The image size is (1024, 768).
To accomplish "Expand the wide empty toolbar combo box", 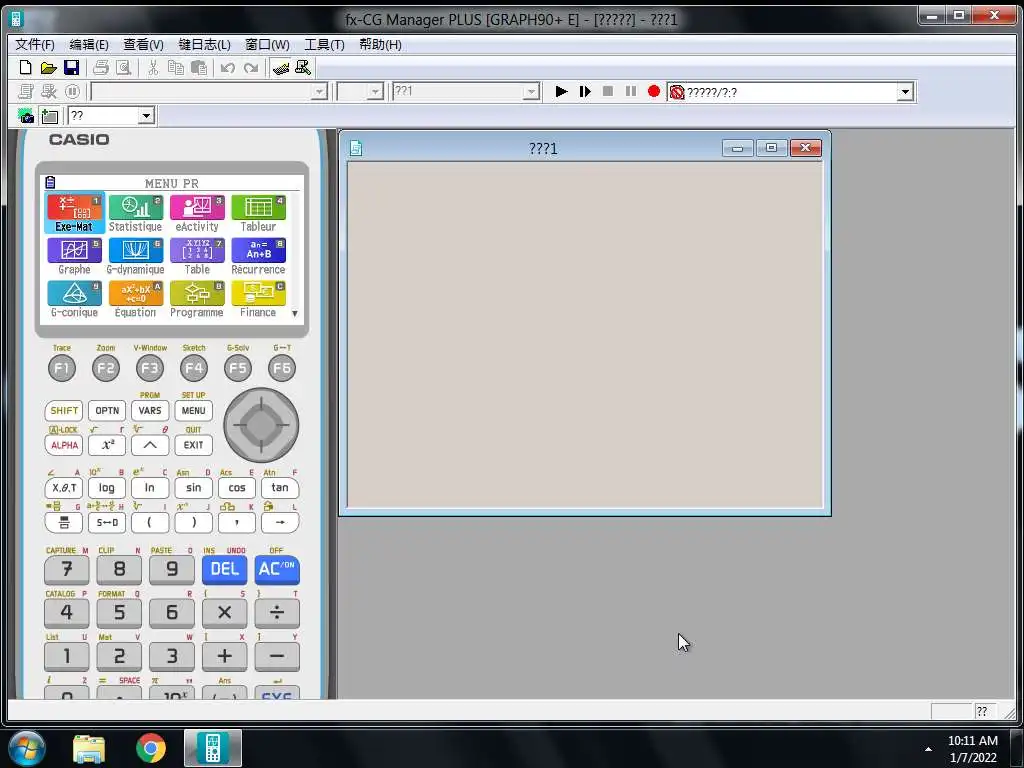I will 319,91.
